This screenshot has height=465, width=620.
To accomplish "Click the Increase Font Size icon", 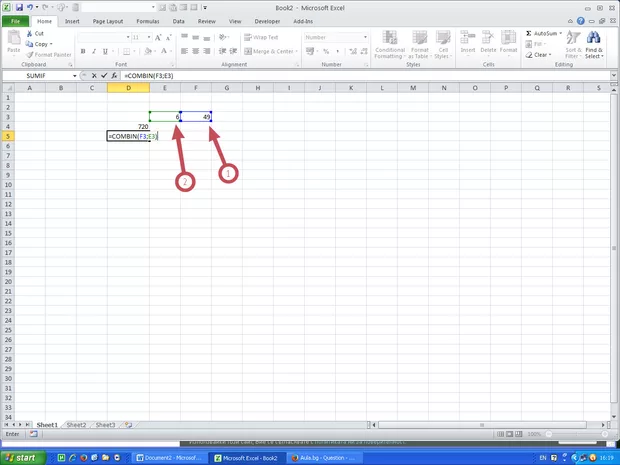I will click(158, 37).
